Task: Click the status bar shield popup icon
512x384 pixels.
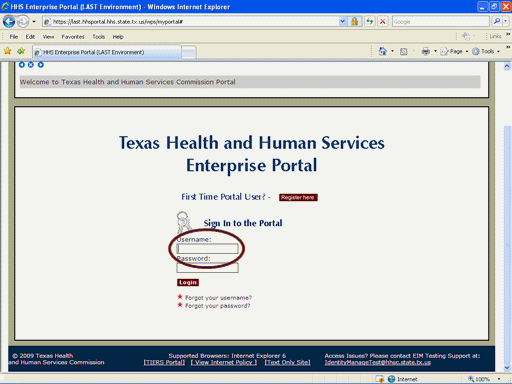Action: (x=379, y=379)
